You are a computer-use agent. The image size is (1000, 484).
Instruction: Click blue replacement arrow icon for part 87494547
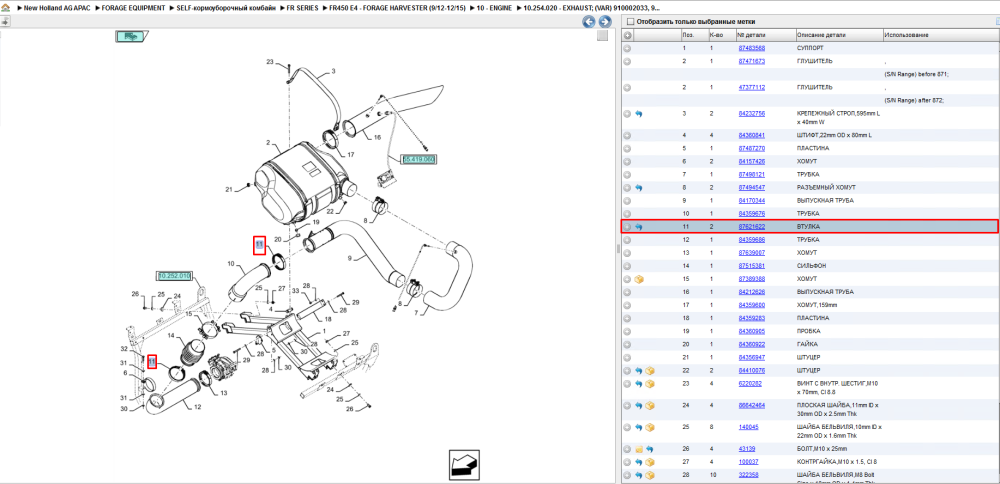[639, 187]
